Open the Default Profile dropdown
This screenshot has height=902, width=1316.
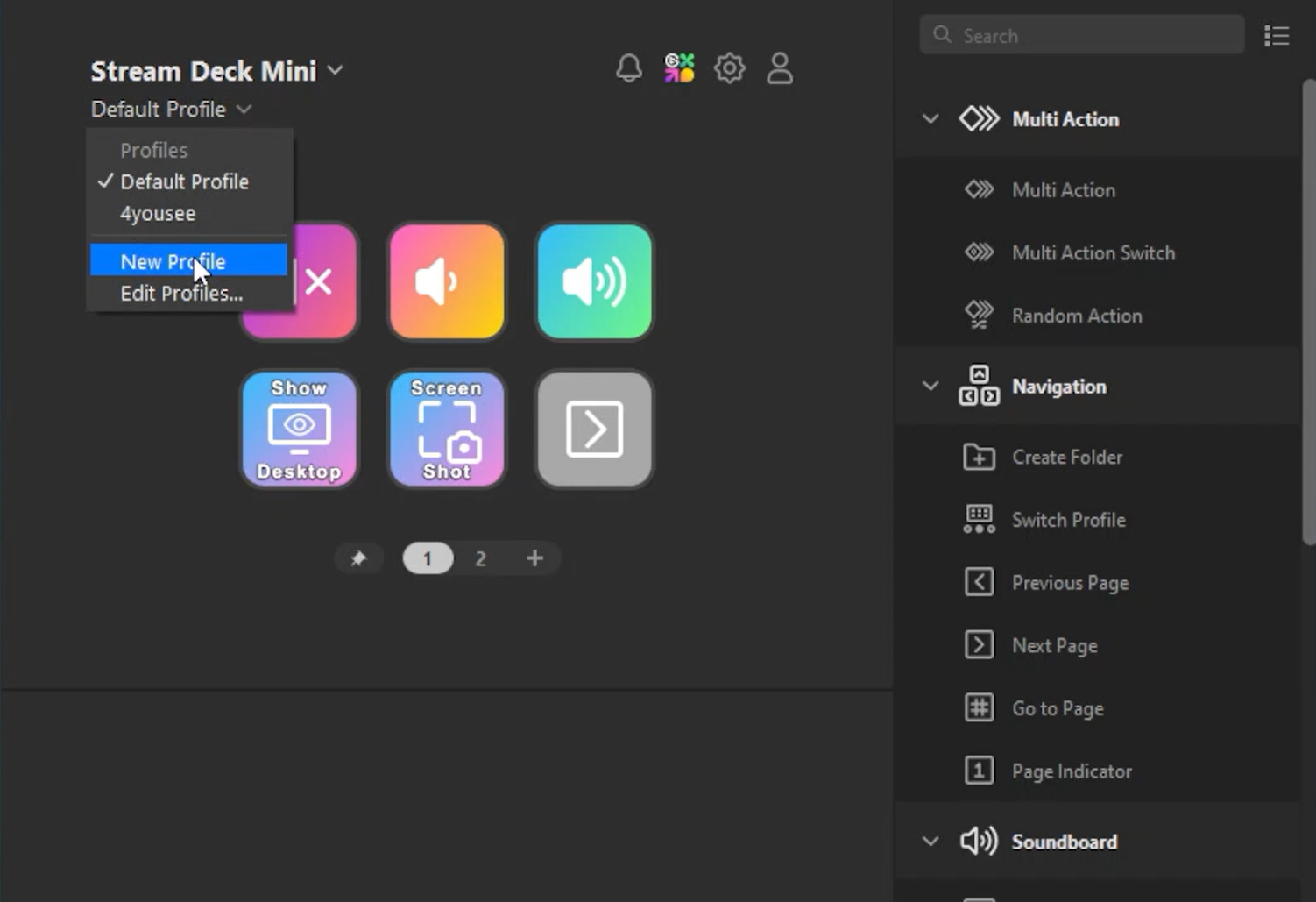click(172, 109)
